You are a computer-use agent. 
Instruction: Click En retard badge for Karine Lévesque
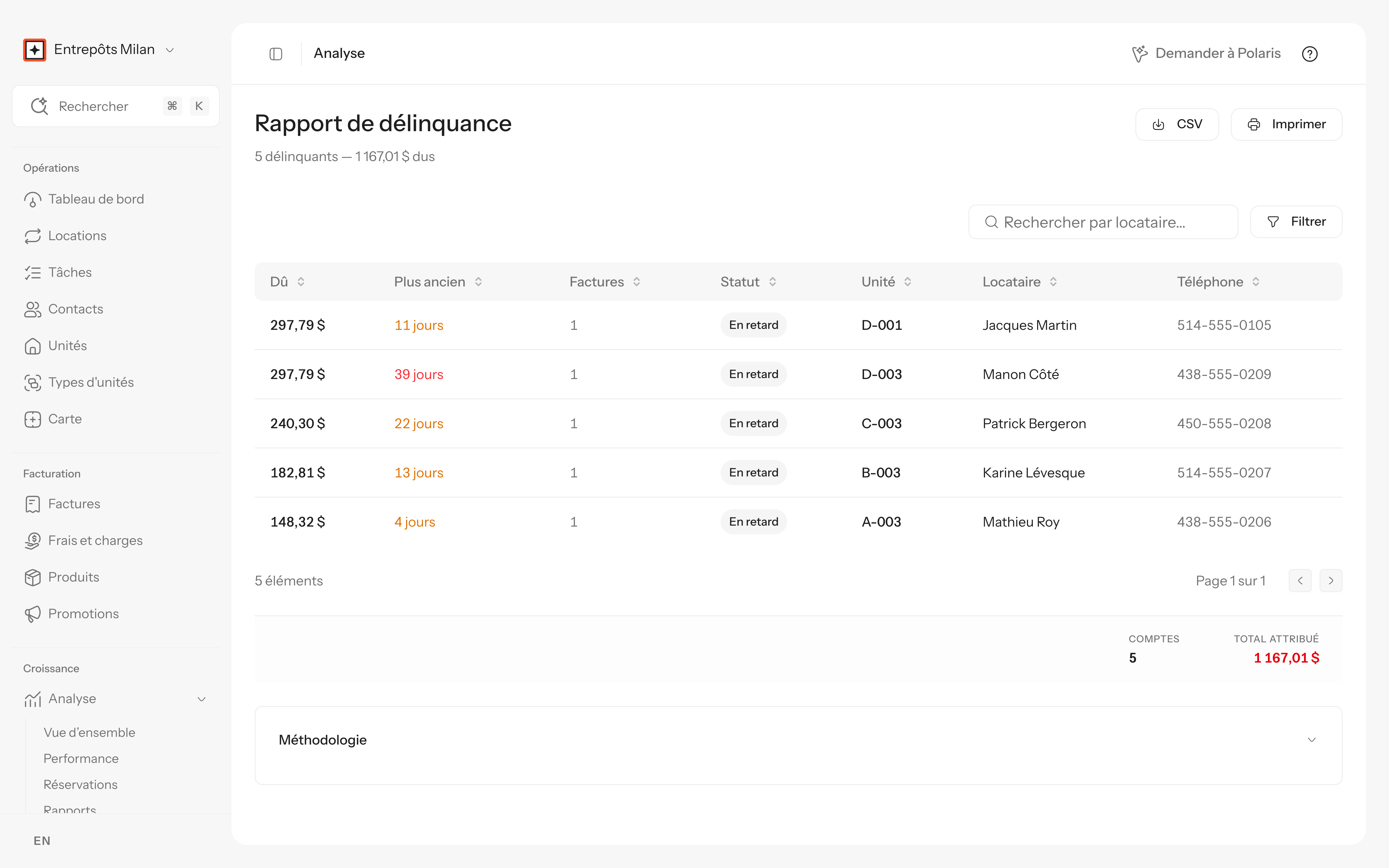[753, 473]
